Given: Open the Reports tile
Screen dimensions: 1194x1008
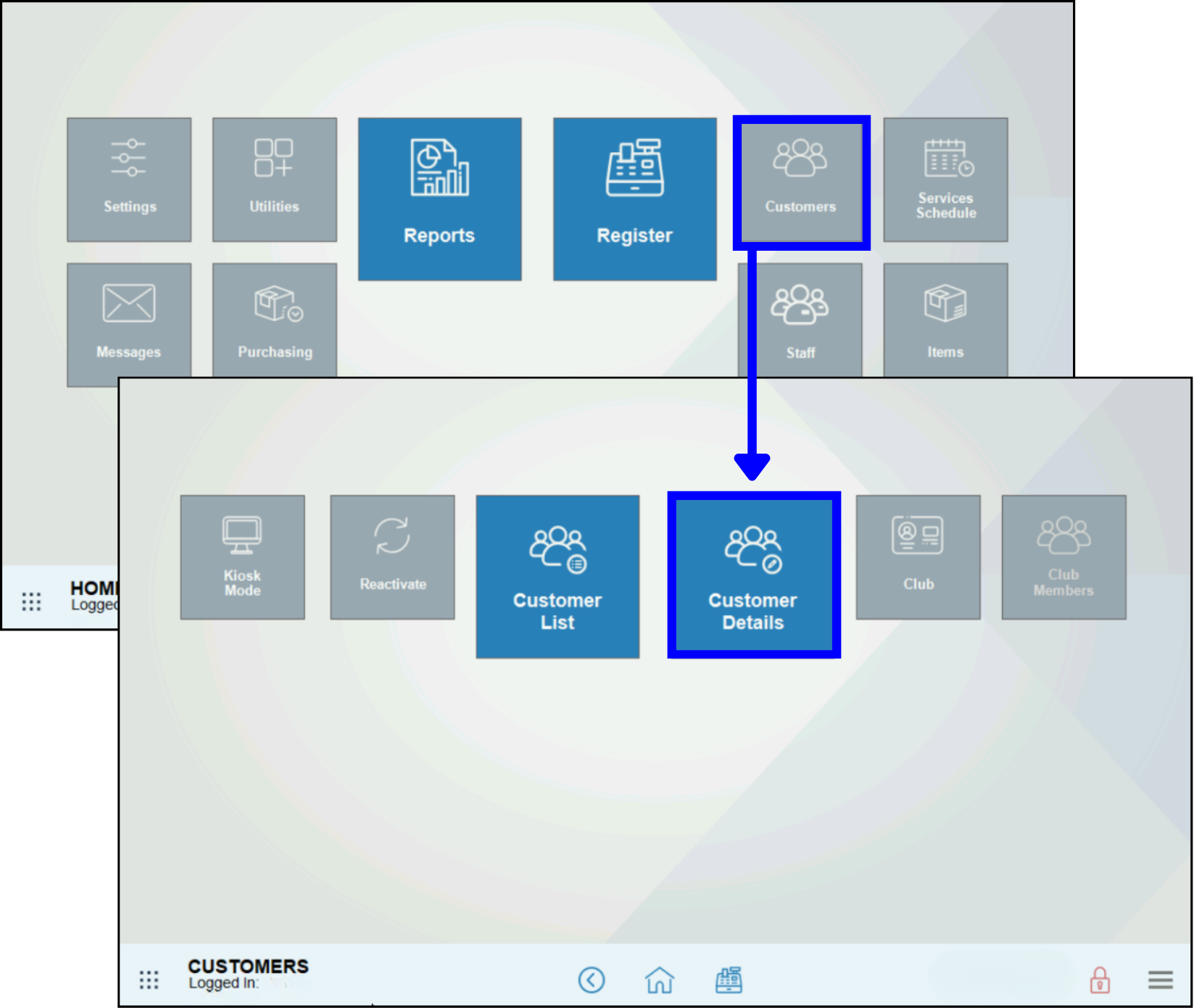Looking at the screenshot, I should point(439,199).
